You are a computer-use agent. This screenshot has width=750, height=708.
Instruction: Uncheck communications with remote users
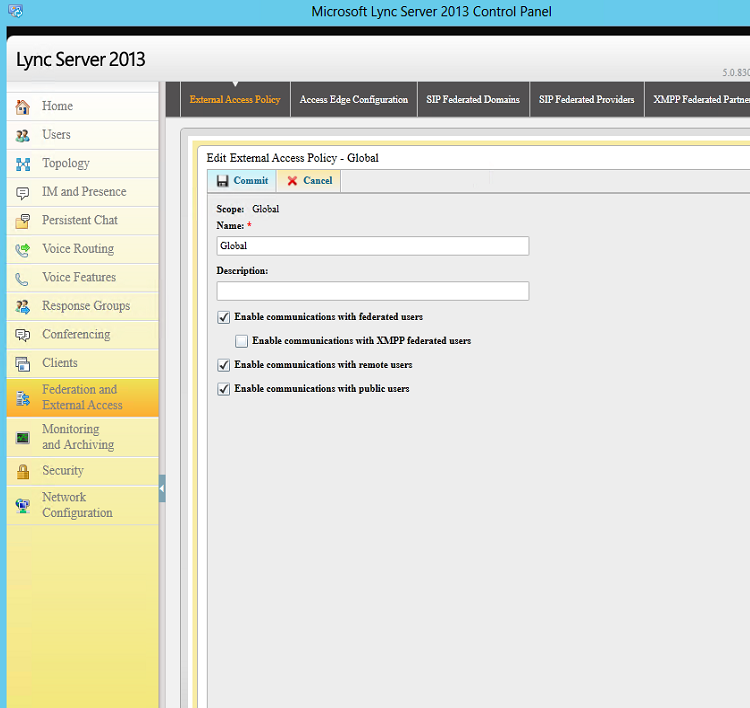[x=224, y=365]
